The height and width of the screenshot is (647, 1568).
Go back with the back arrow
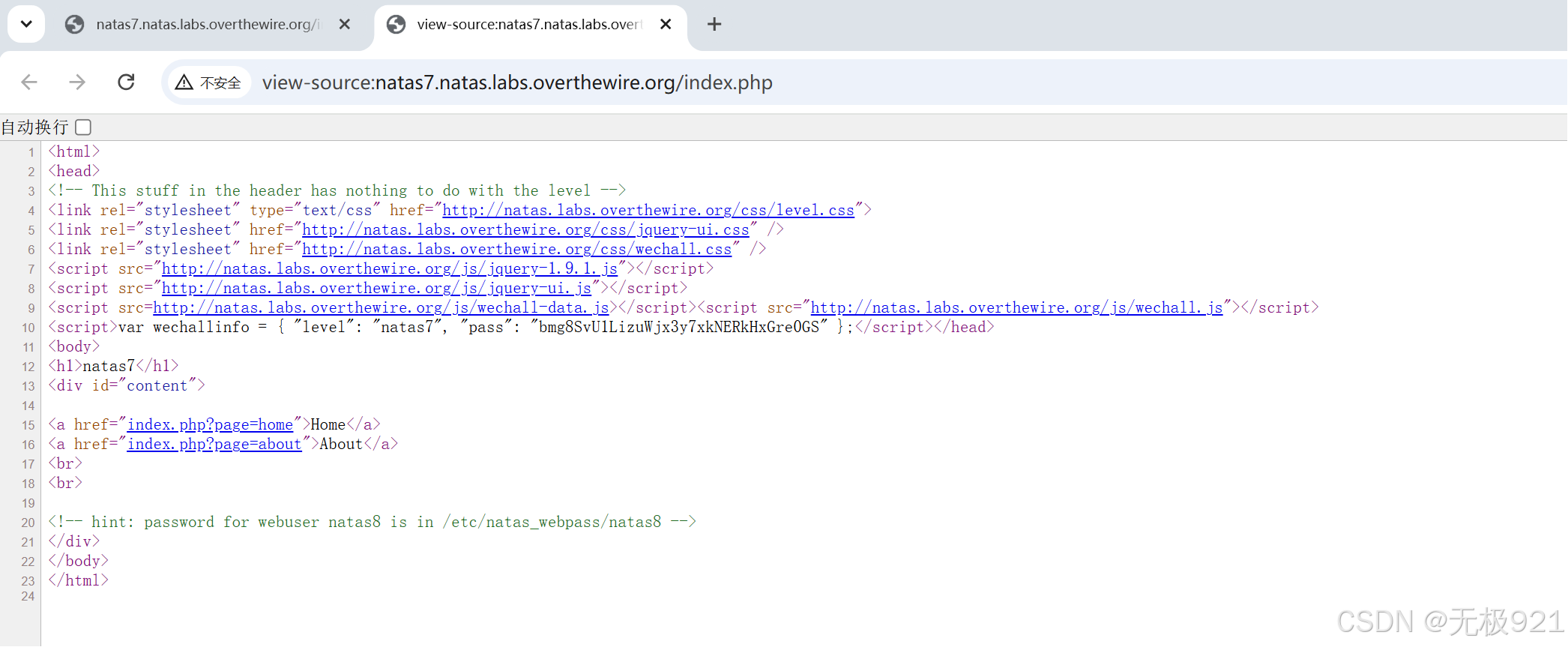coord(29,82)
